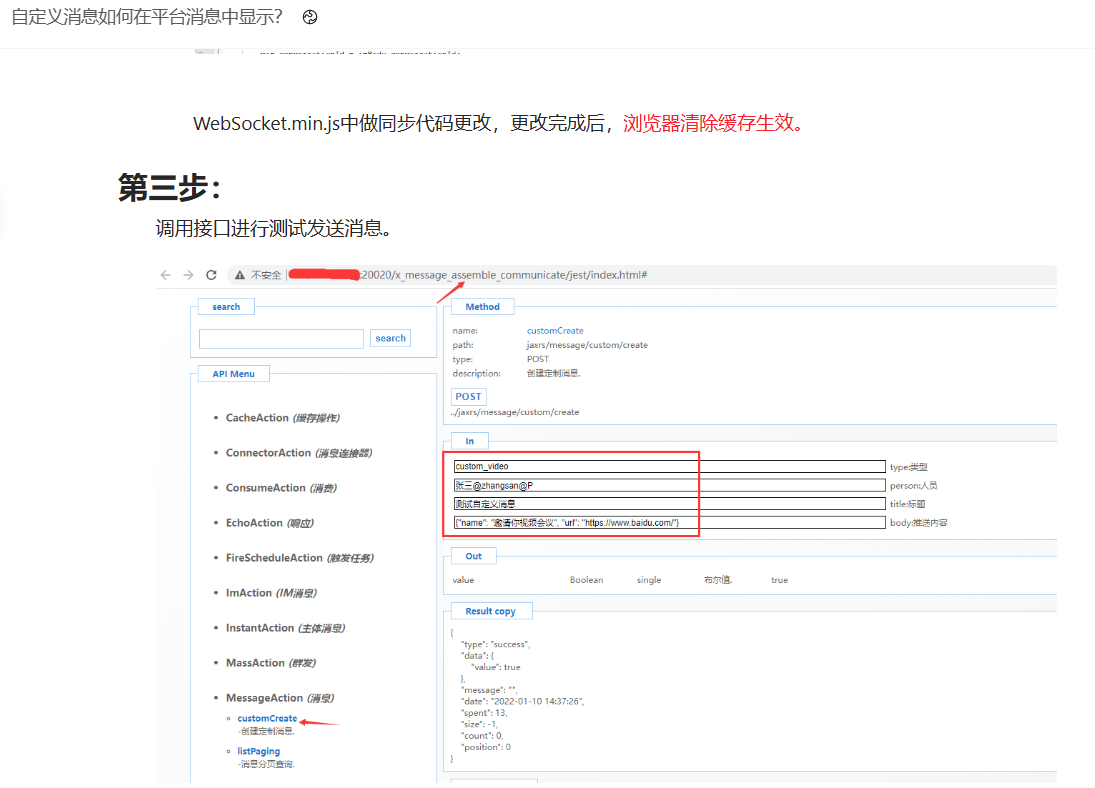This screenshot has width=1095, height=788.
Task: Select the listPaging API link
Action: [258, 751]
